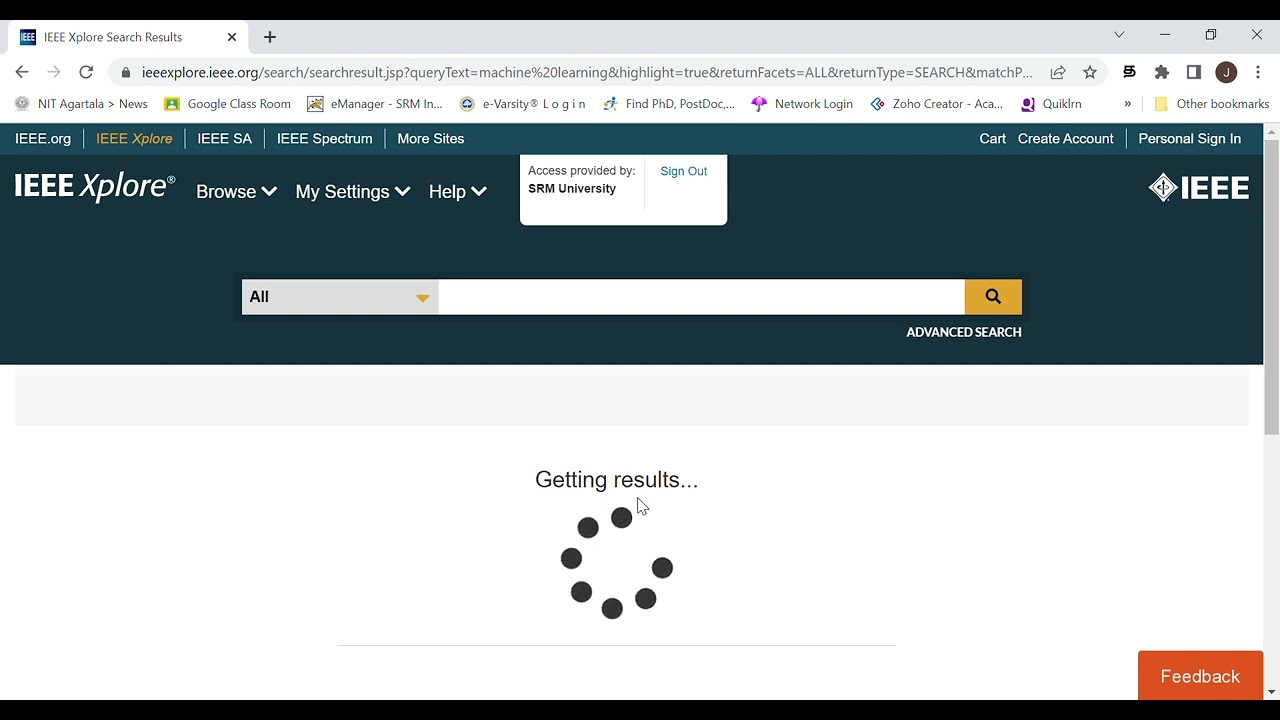Click the extension icon left of Extensions
Screen dimensions: 1280x720
click(1129, 72)
